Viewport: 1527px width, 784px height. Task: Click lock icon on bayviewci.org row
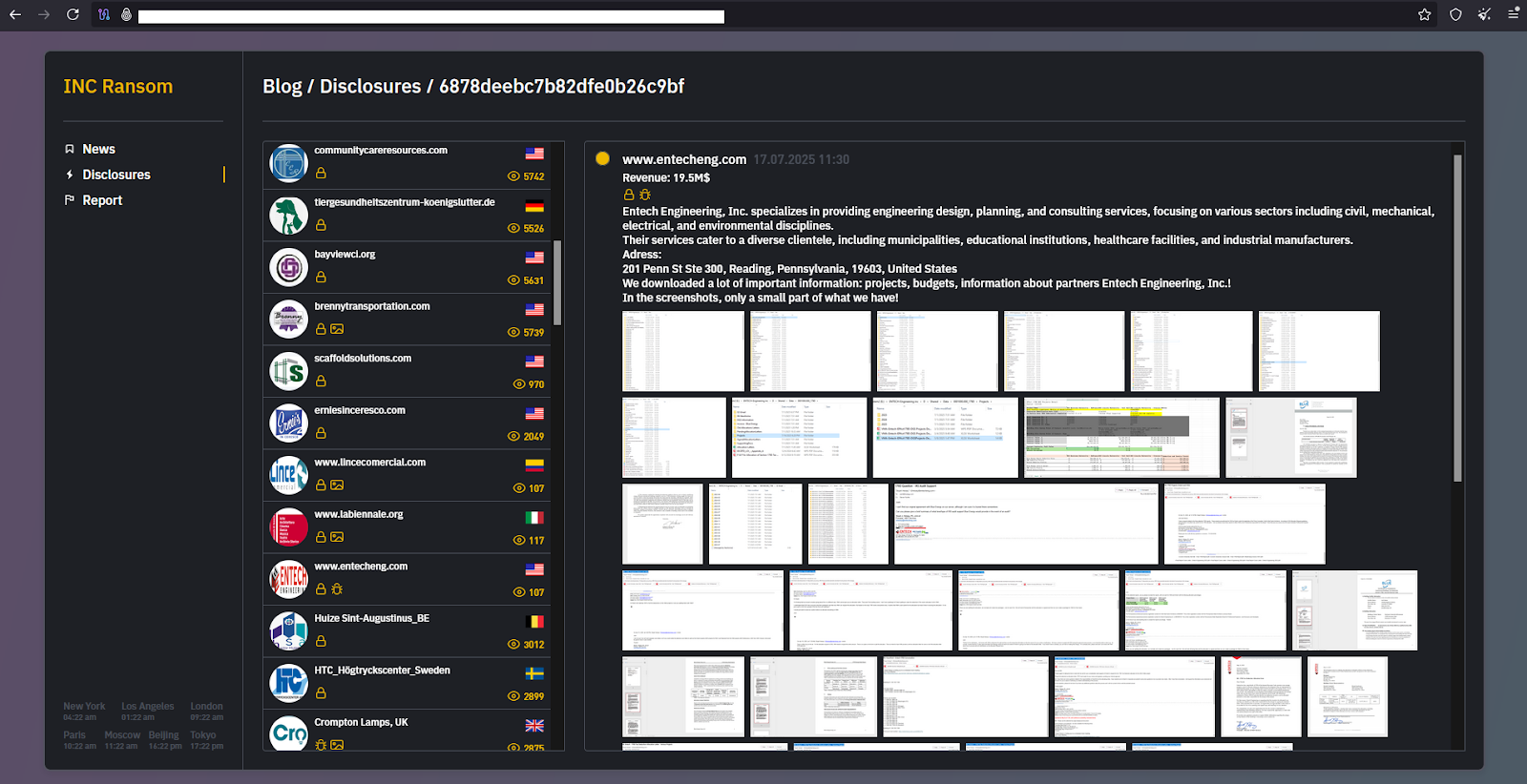click(x=321, y=277)
